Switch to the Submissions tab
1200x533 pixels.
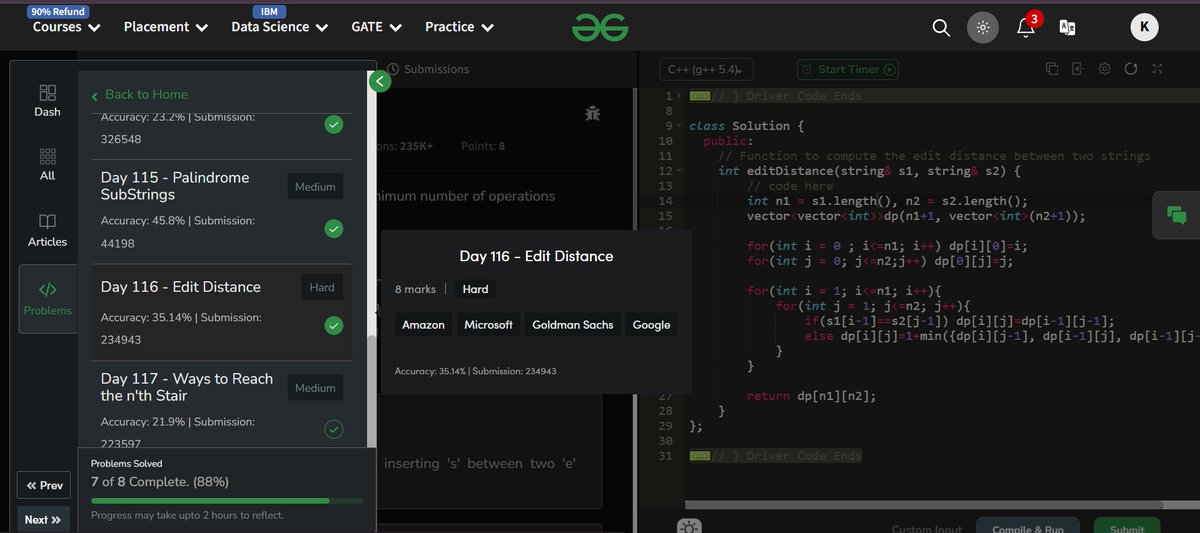click(x=428, y=69)
